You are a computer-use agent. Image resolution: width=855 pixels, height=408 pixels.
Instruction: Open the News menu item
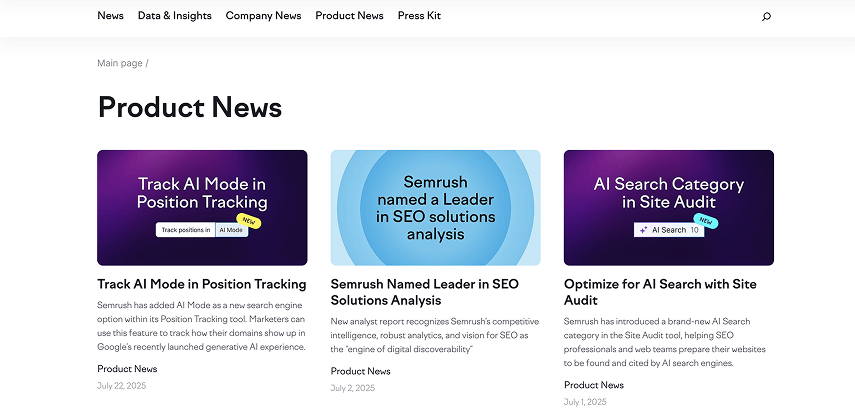click(111, 16)
